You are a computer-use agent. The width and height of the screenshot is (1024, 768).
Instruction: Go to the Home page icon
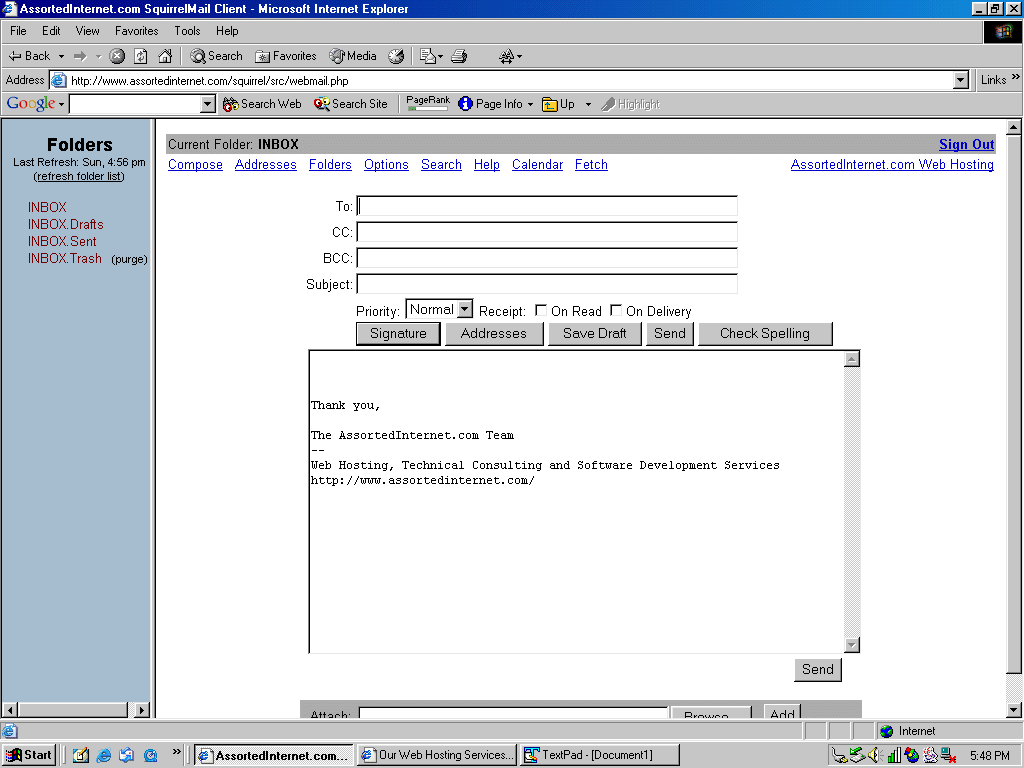[165, 56]
